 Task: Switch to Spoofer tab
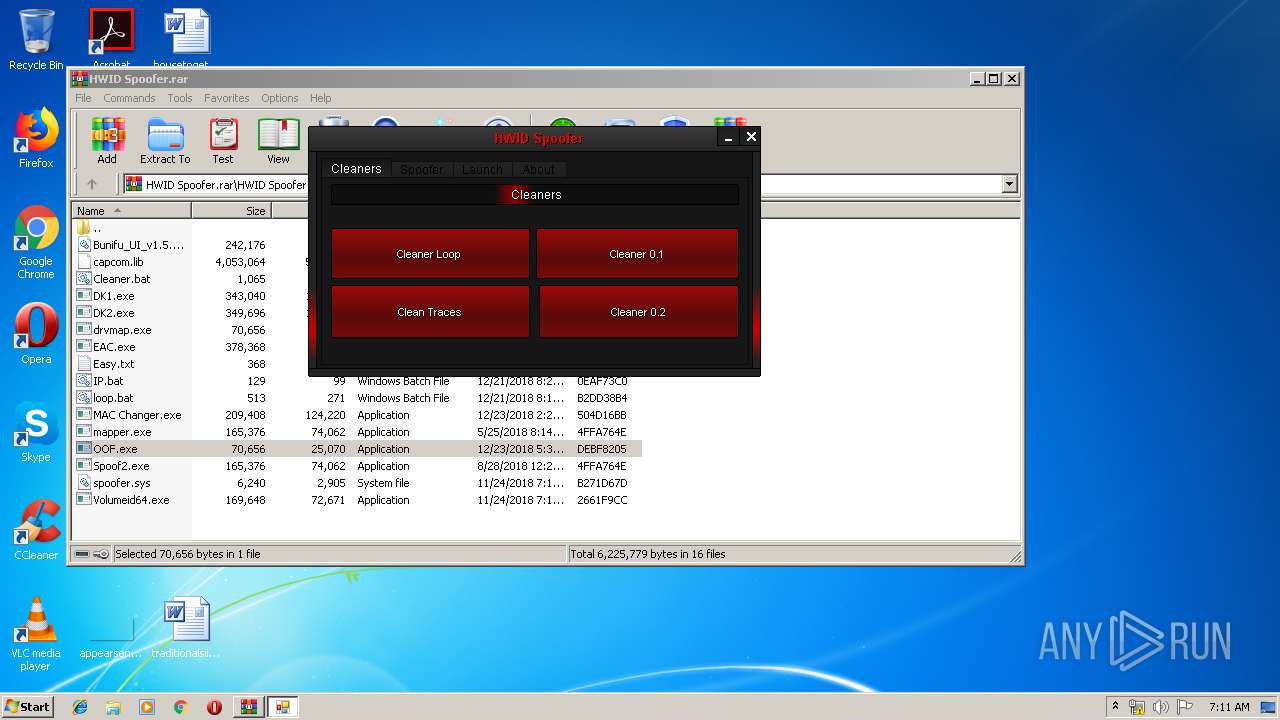[422, 169]
